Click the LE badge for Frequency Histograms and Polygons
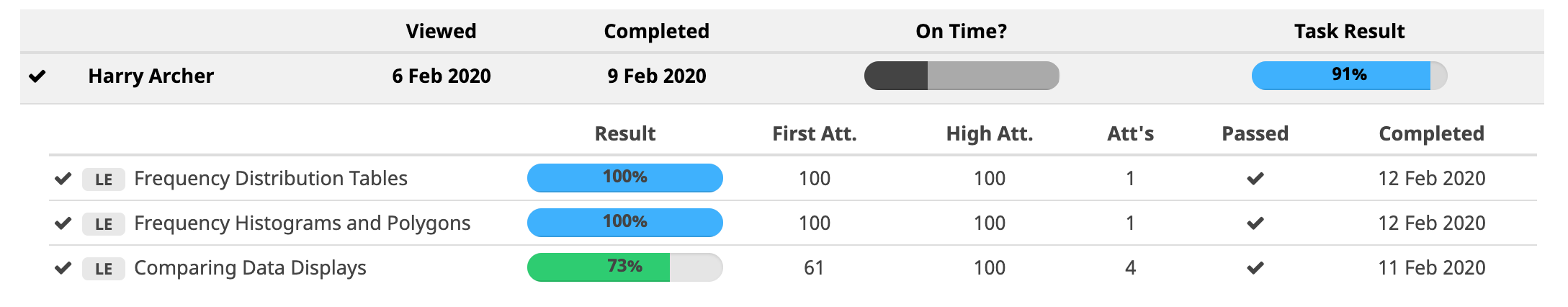Image resolution: width=1568 pixels, height=307 pixels. tap(104, 224)
